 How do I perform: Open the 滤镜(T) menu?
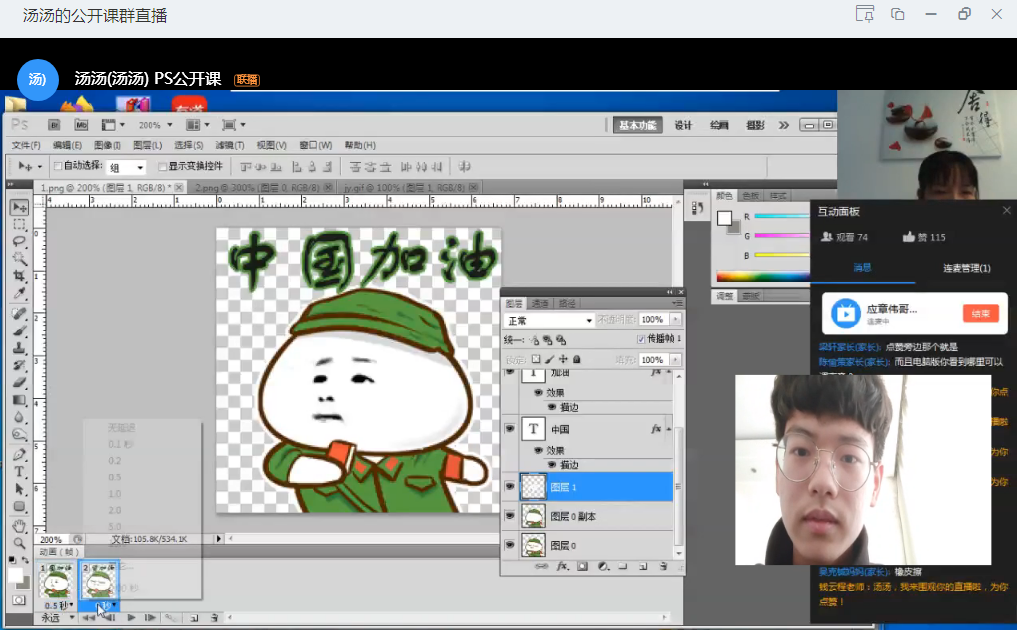click(230, 145)
